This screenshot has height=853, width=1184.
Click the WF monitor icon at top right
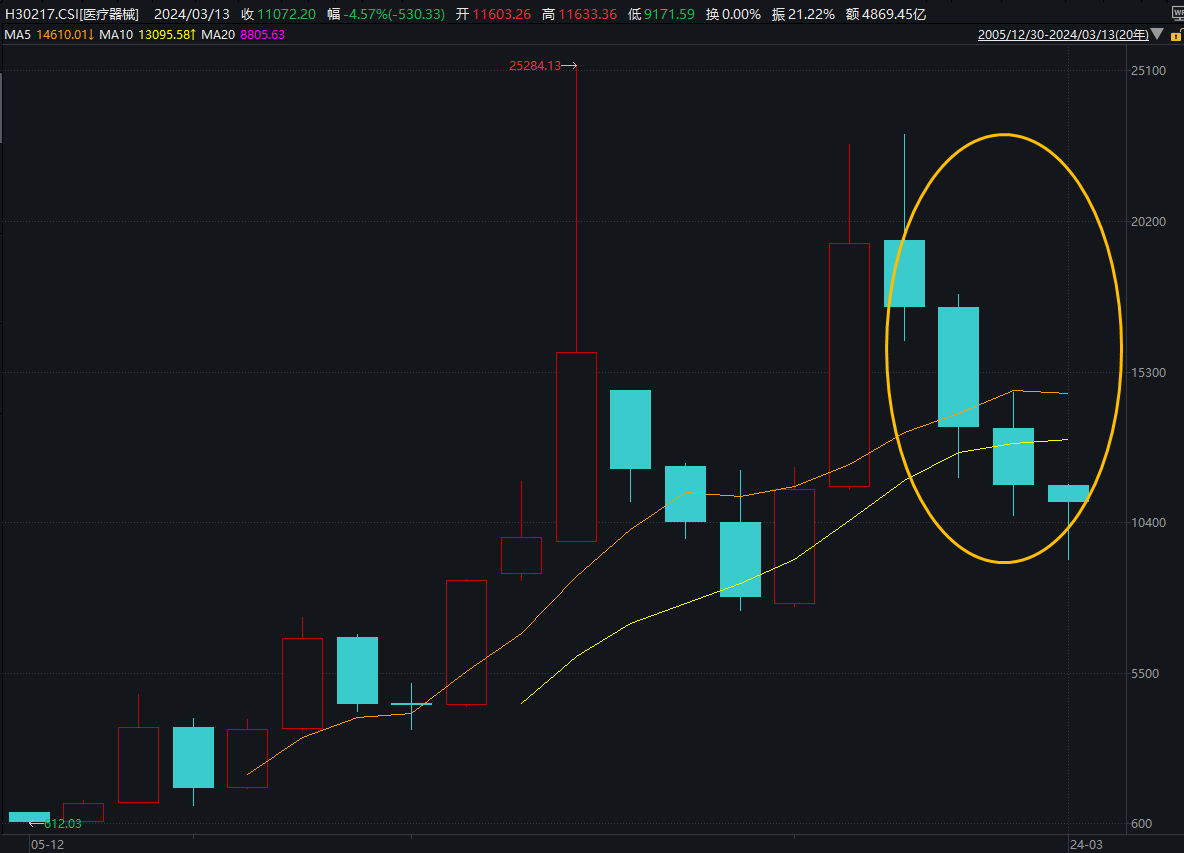(x=1177, y=14)
